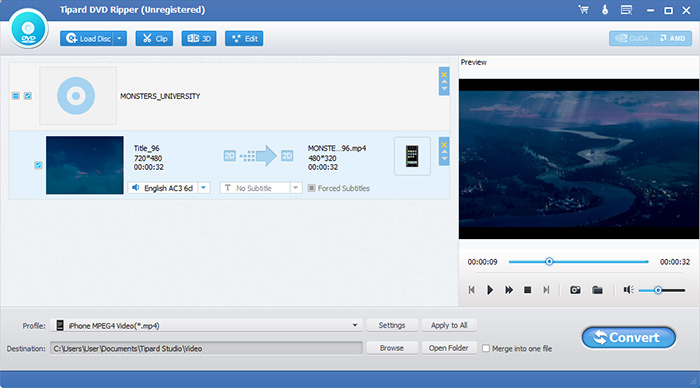Open the No Subtitle dropdown
Screen dimensions: 700x388
[295, 188]
